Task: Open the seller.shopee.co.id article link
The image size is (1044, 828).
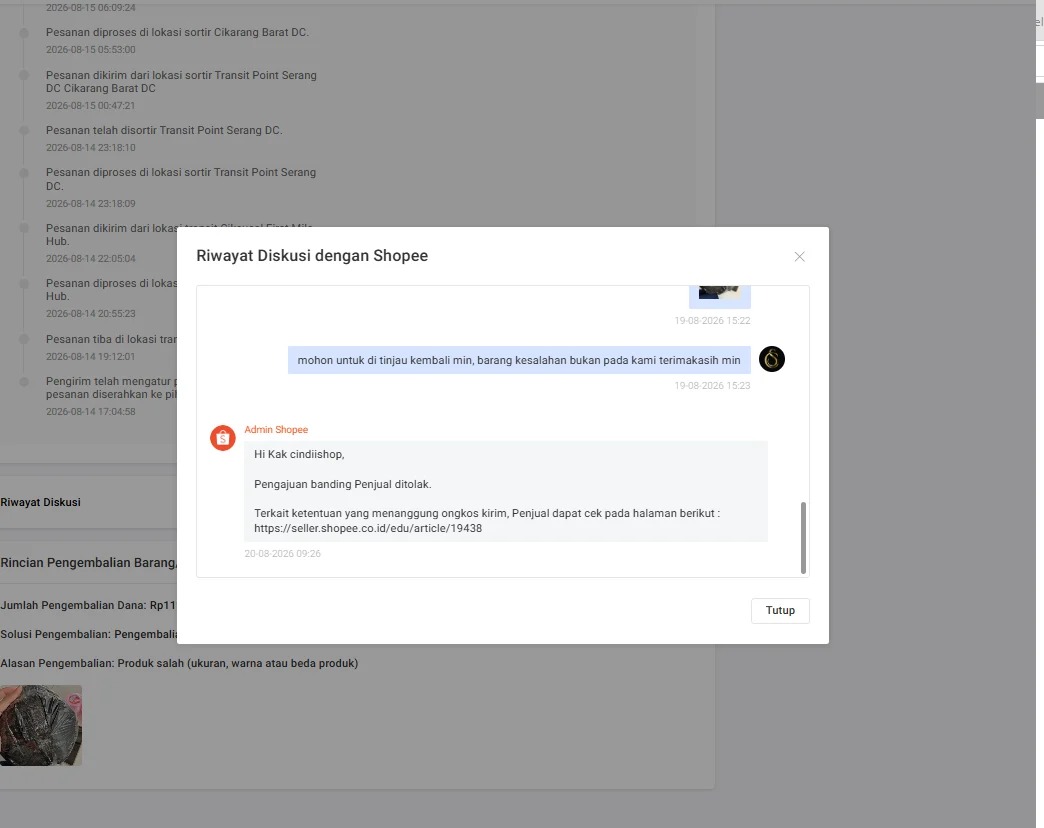Action: coord(368,528)
